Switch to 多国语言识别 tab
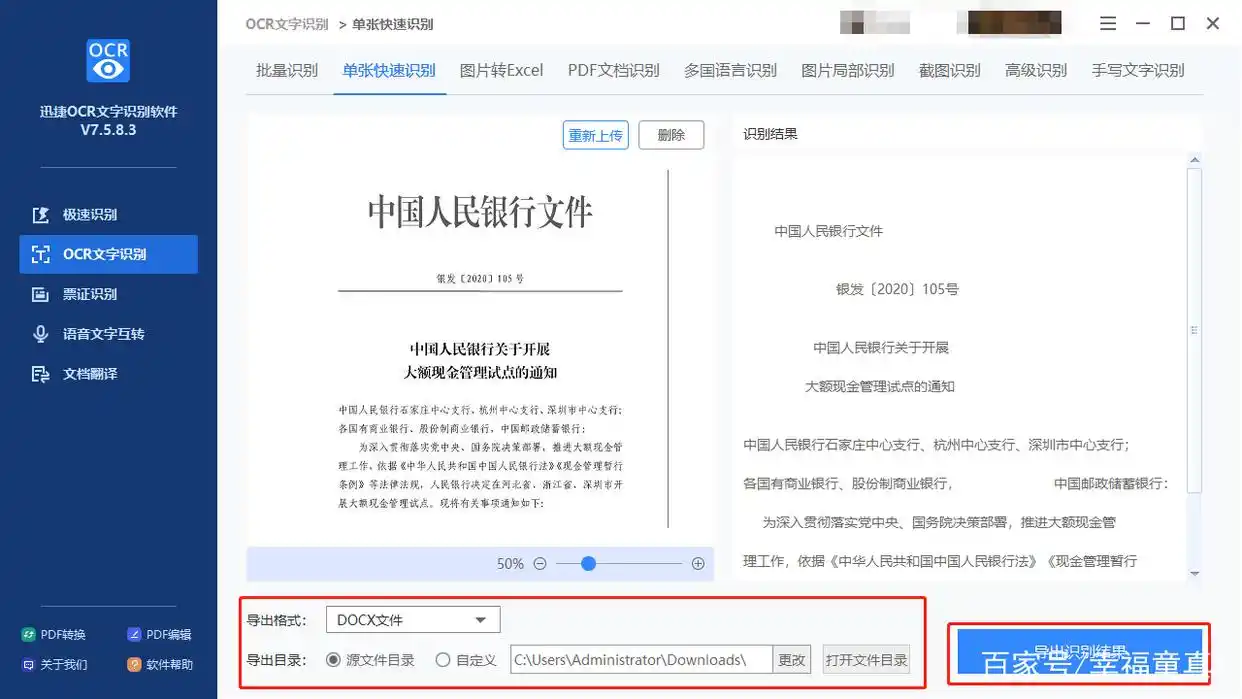 730,70
